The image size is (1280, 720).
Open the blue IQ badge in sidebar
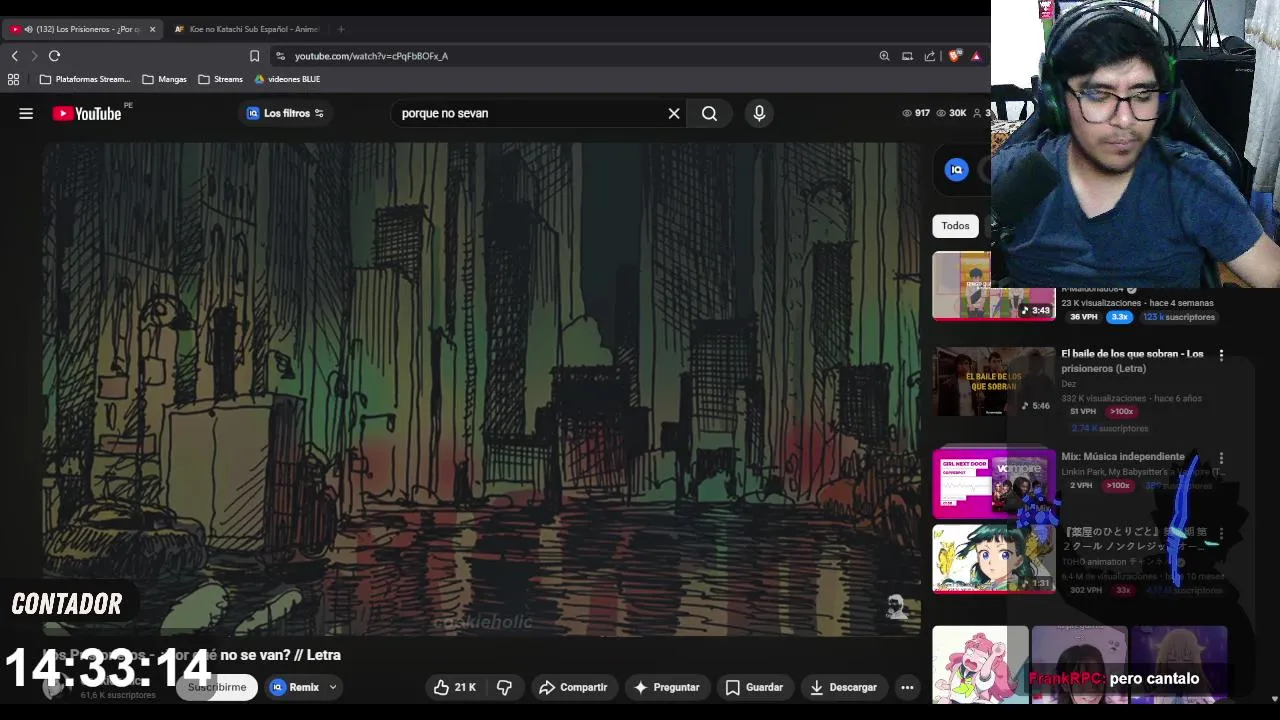click(x=957, y=170)
